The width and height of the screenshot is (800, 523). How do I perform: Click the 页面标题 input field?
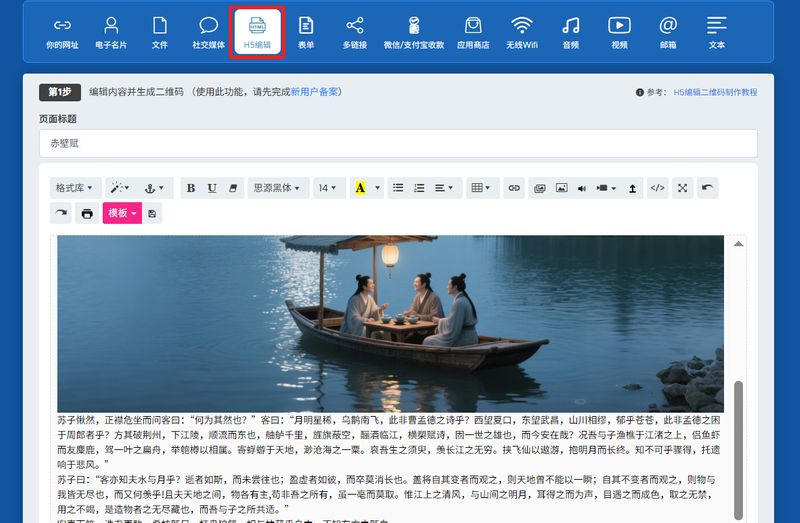pos(398,143)
